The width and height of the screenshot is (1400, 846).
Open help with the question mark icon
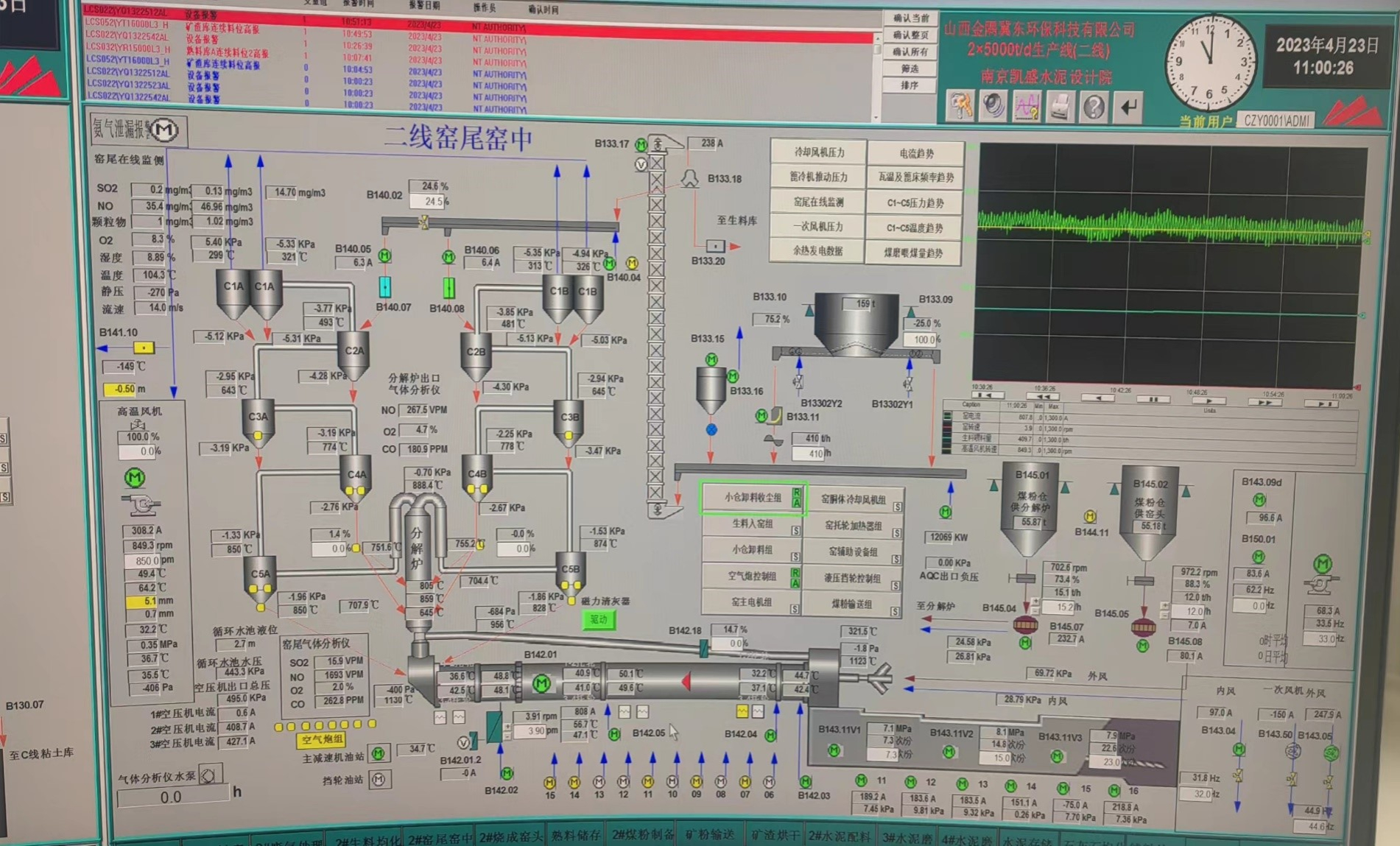(1094, 108)
